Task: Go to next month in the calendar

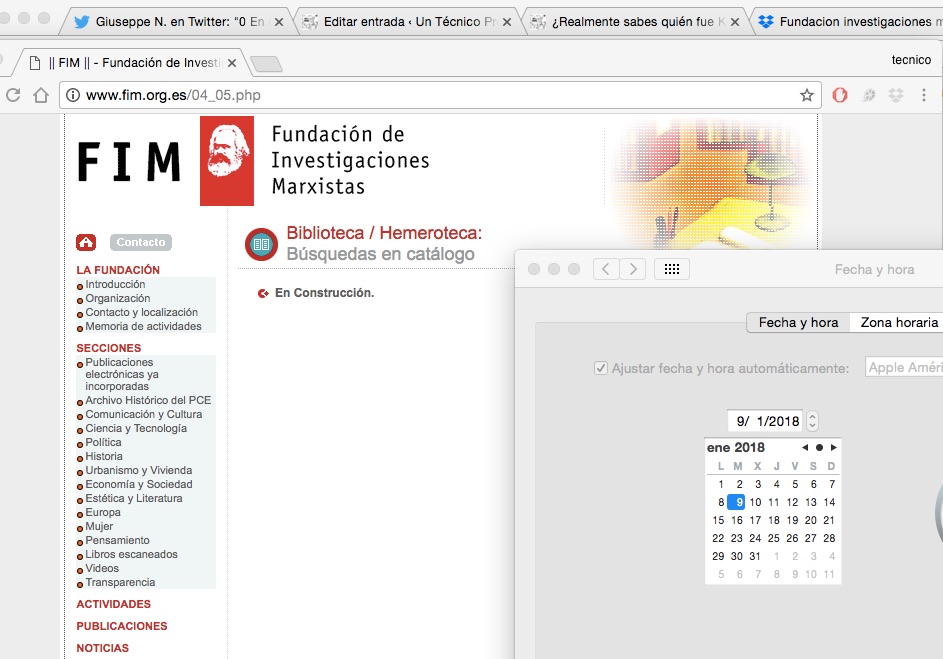Action: point(834,447)
